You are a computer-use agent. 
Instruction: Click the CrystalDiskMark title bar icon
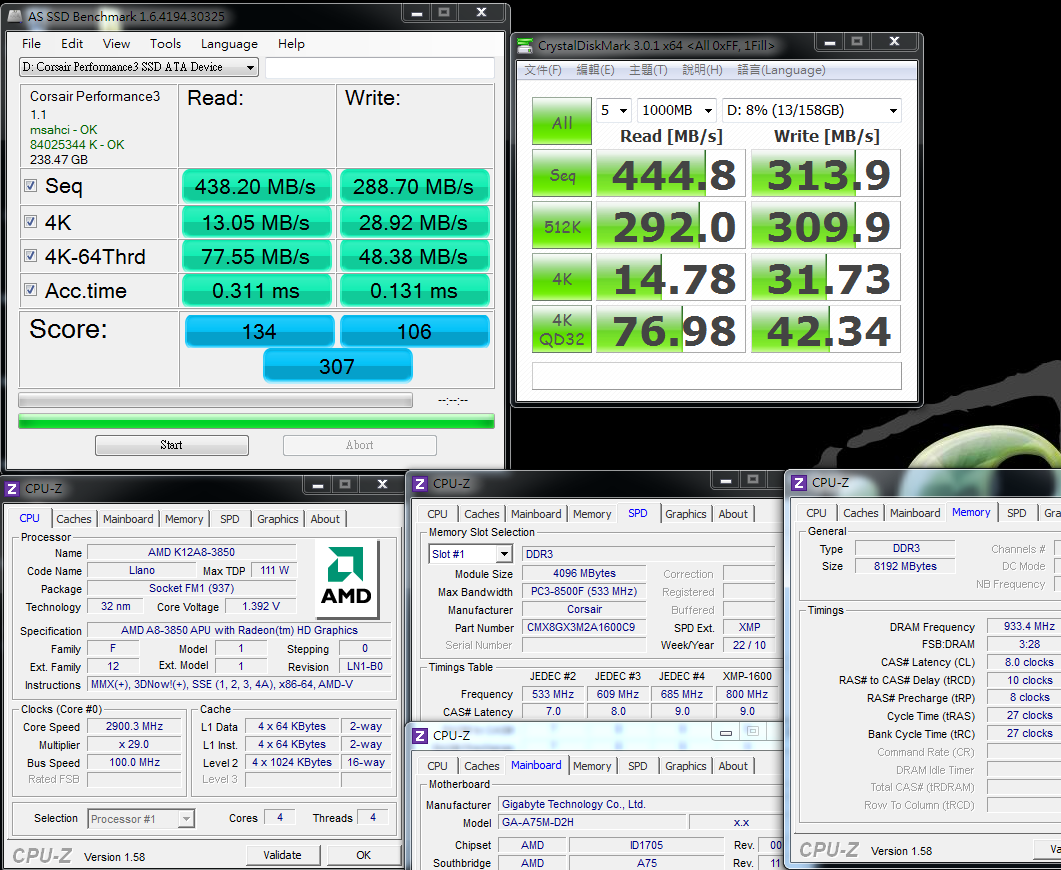tap(526, 45)
